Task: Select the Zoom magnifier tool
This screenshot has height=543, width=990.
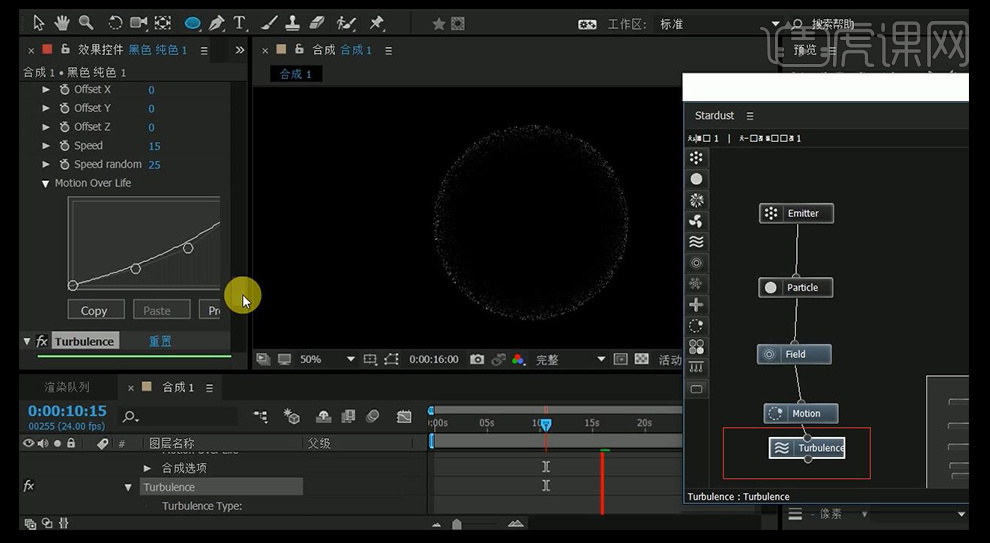Action: pyautogui.click(x=86, y=22)
